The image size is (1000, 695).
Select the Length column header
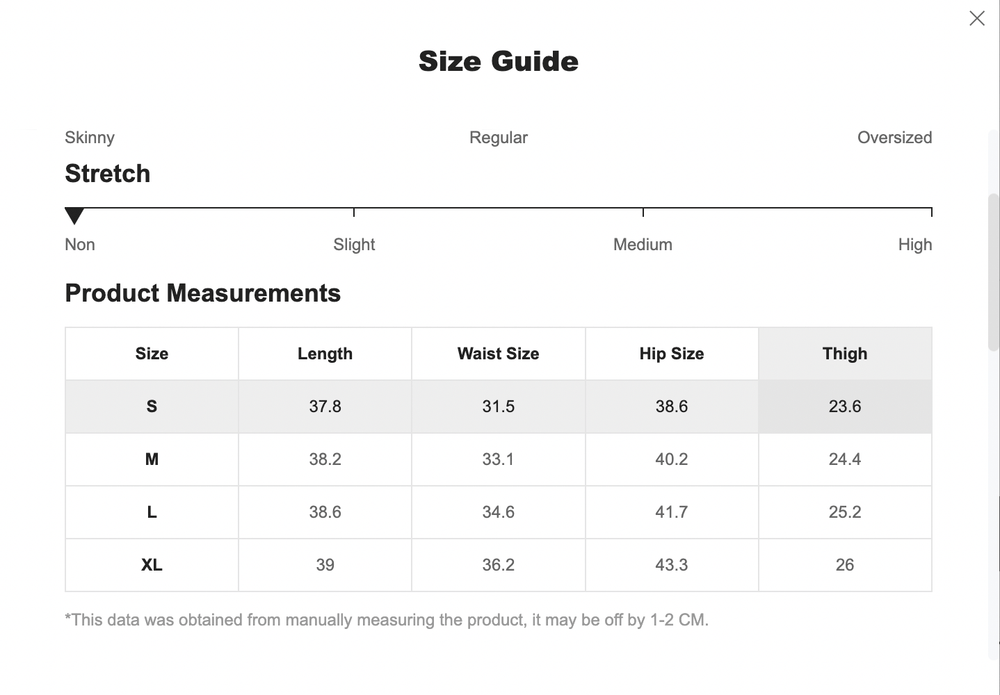pyautogui.click(x=324, y=353)
